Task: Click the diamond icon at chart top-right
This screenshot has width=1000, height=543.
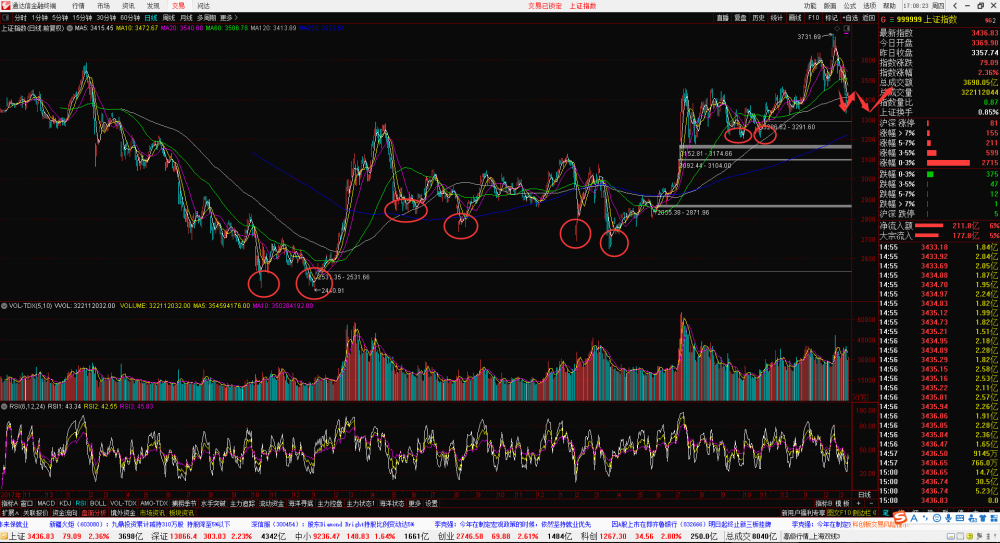Action: (x=837, y=29)
